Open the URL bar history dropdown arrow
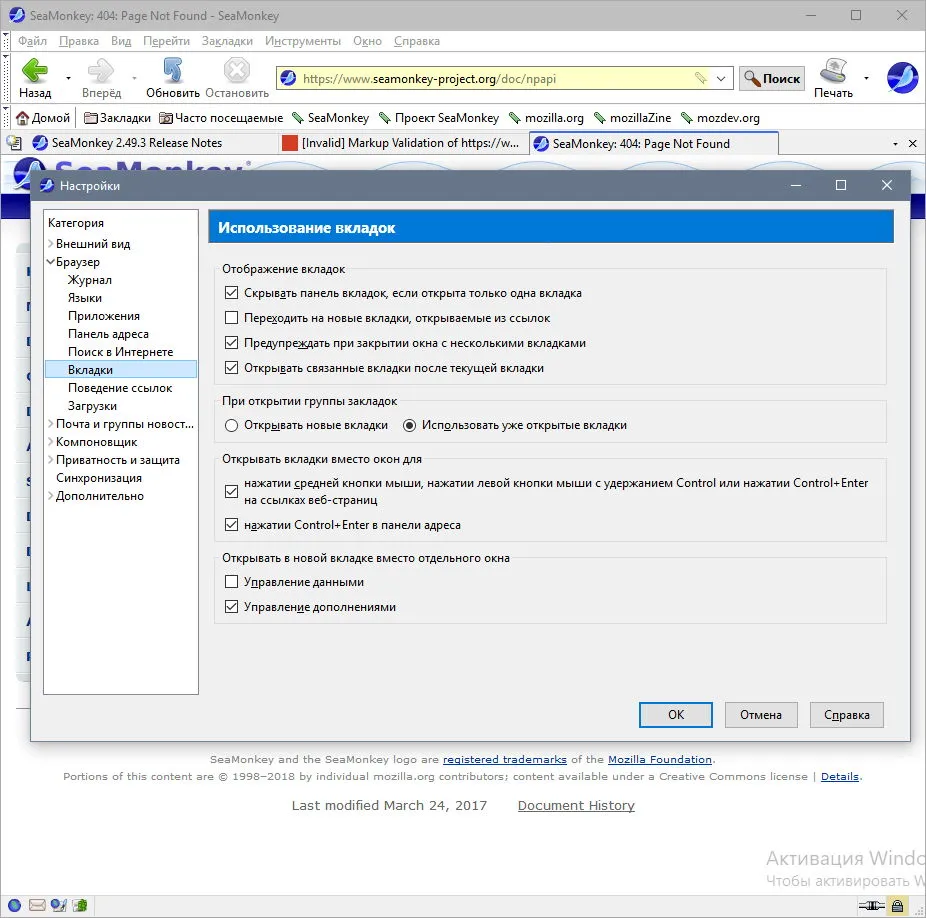The image size is (926, 918). pyautogui.click(x=721, y=79)
